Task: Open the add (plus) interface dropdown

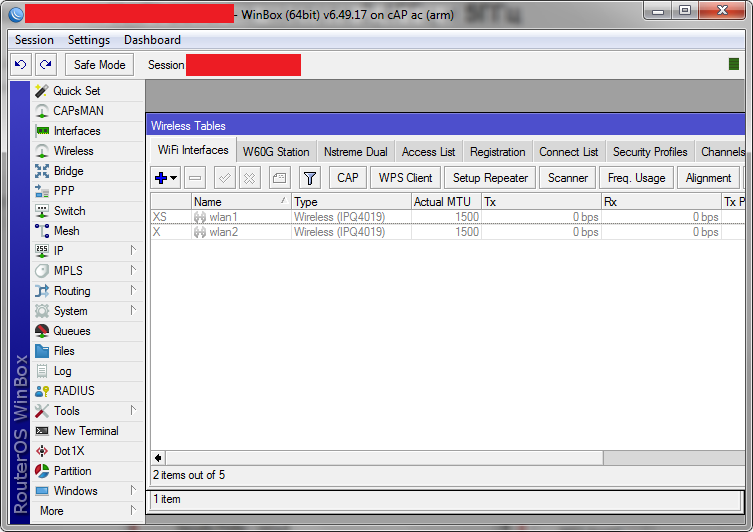Action: (x=166, y=178)
